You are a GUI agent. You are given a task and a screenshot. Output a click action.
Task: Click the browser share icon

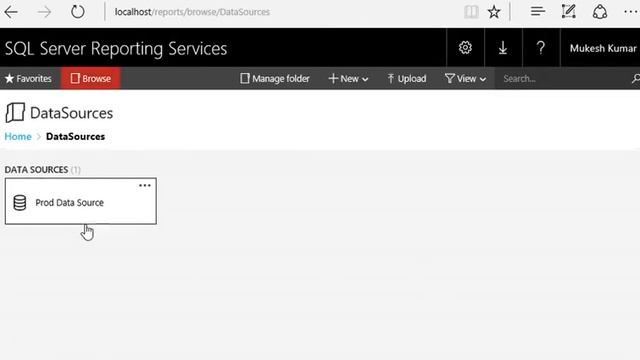(x=600, y=11)
